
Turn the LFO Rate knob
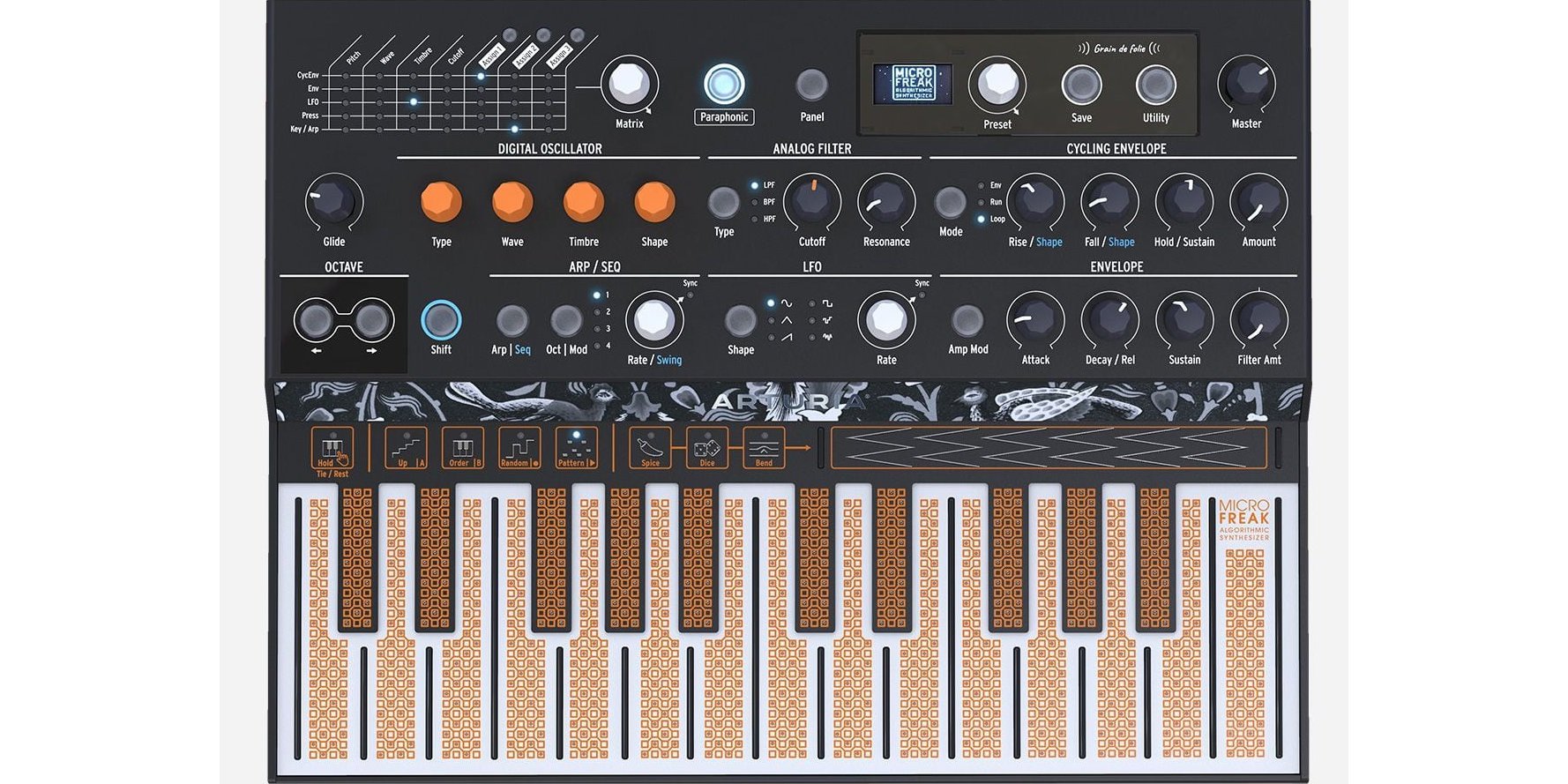886,320
